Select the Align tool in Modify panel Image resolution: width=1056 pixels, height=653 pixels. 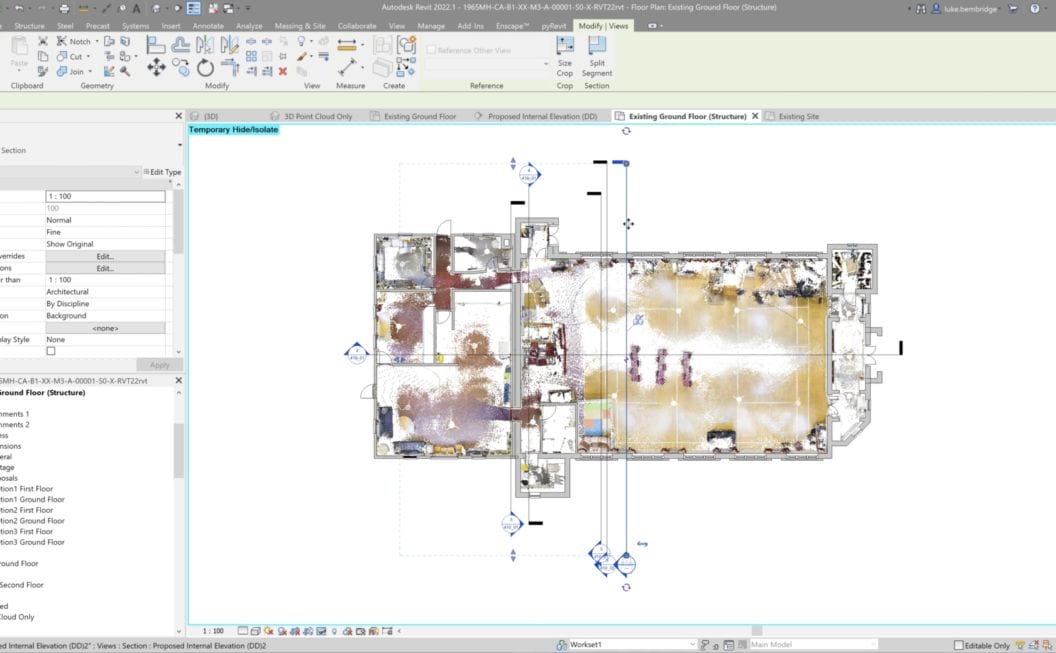coord(156,44)
